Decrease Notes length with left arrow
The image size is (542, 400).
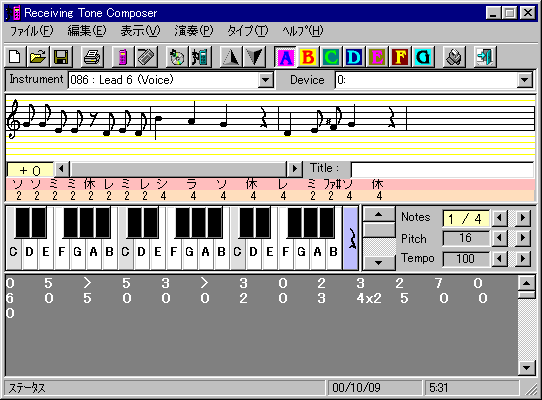499,218
